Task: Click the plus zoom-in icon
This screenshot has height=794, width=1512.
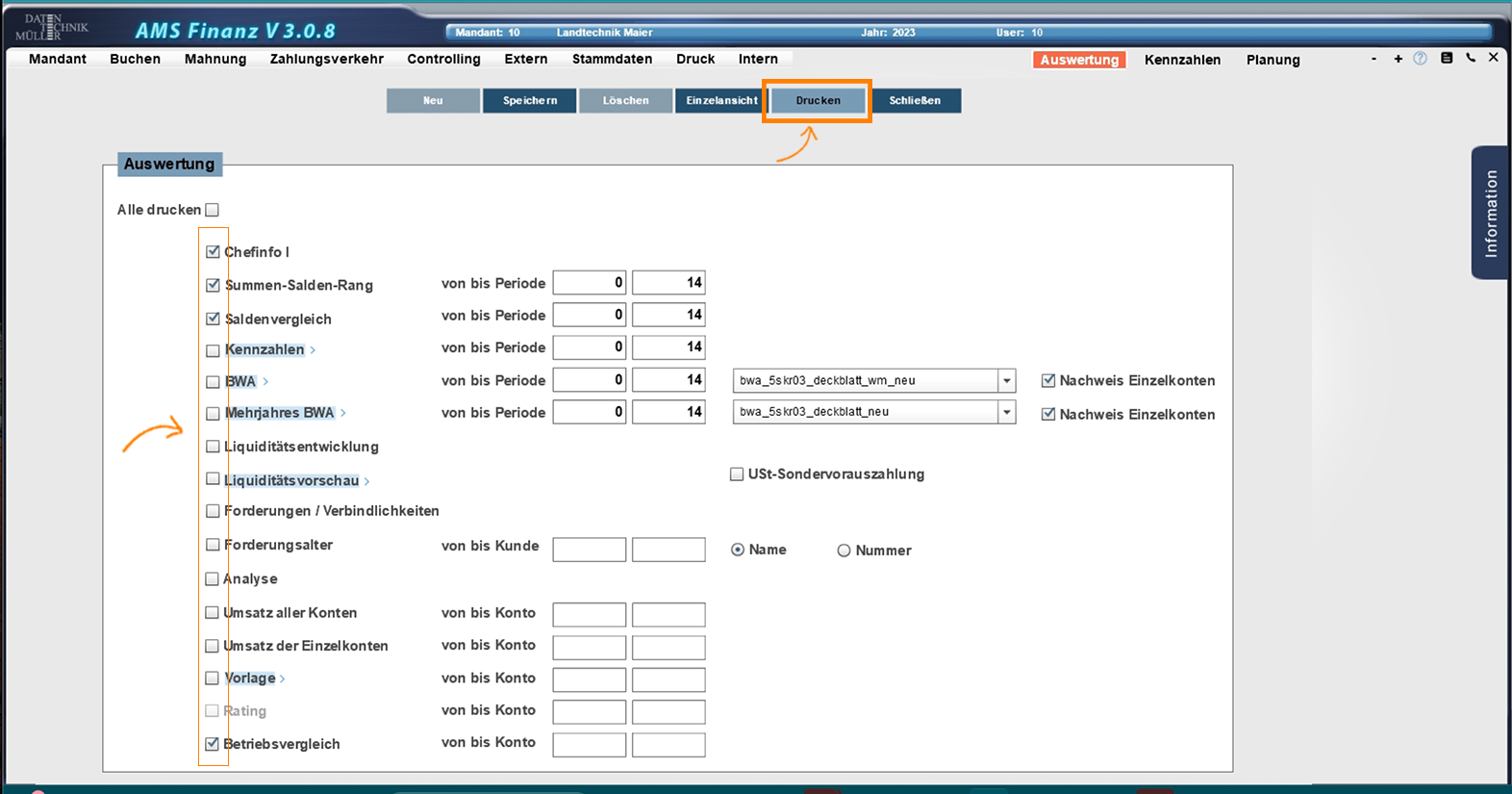Action: (x=1398, y=59)
